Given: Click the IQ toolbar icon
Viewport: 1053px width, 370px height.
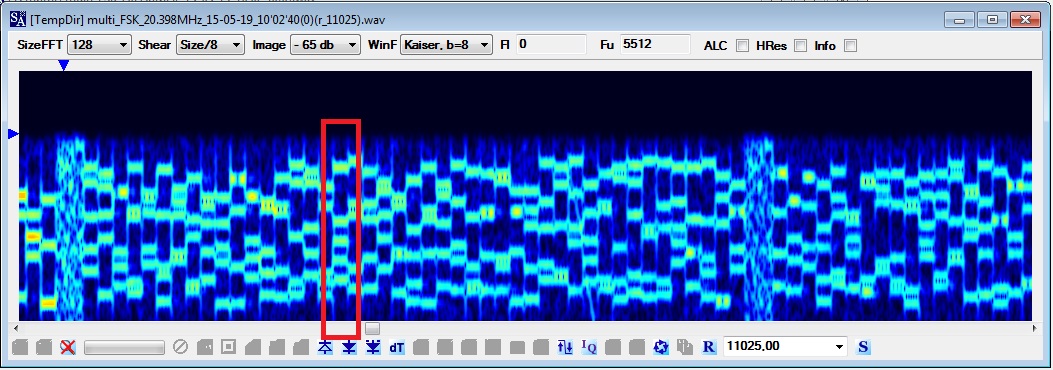Looking at the screenshot, I should (588, 347).
